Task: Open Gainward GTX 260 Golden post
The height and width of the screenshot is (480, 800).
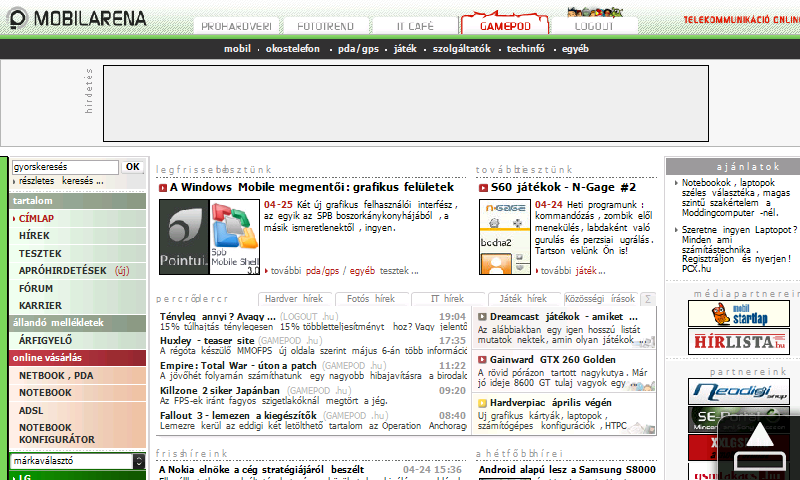Action: coord(553,360)
